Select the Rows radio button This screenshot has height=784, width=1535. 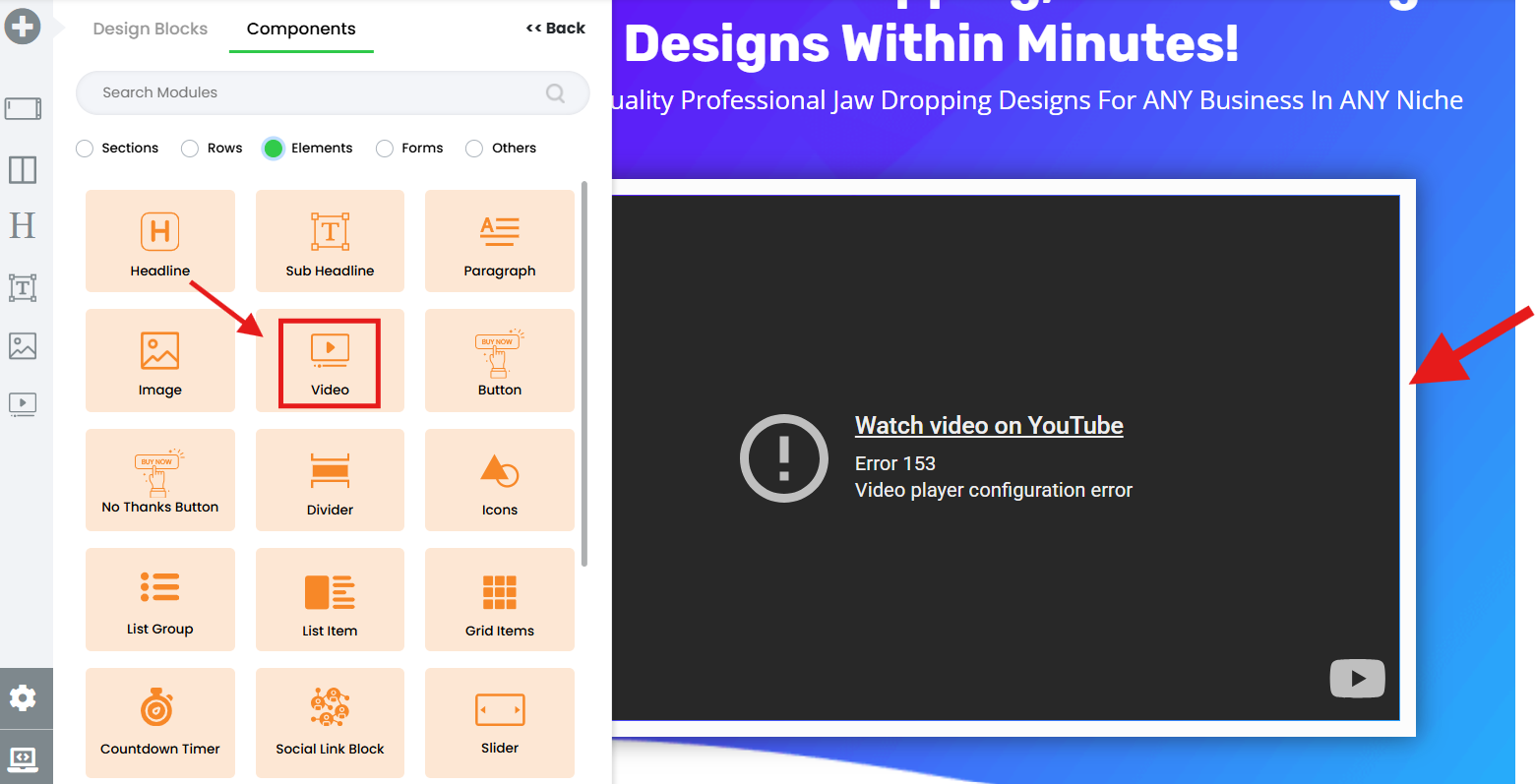(x=190, y=149)
